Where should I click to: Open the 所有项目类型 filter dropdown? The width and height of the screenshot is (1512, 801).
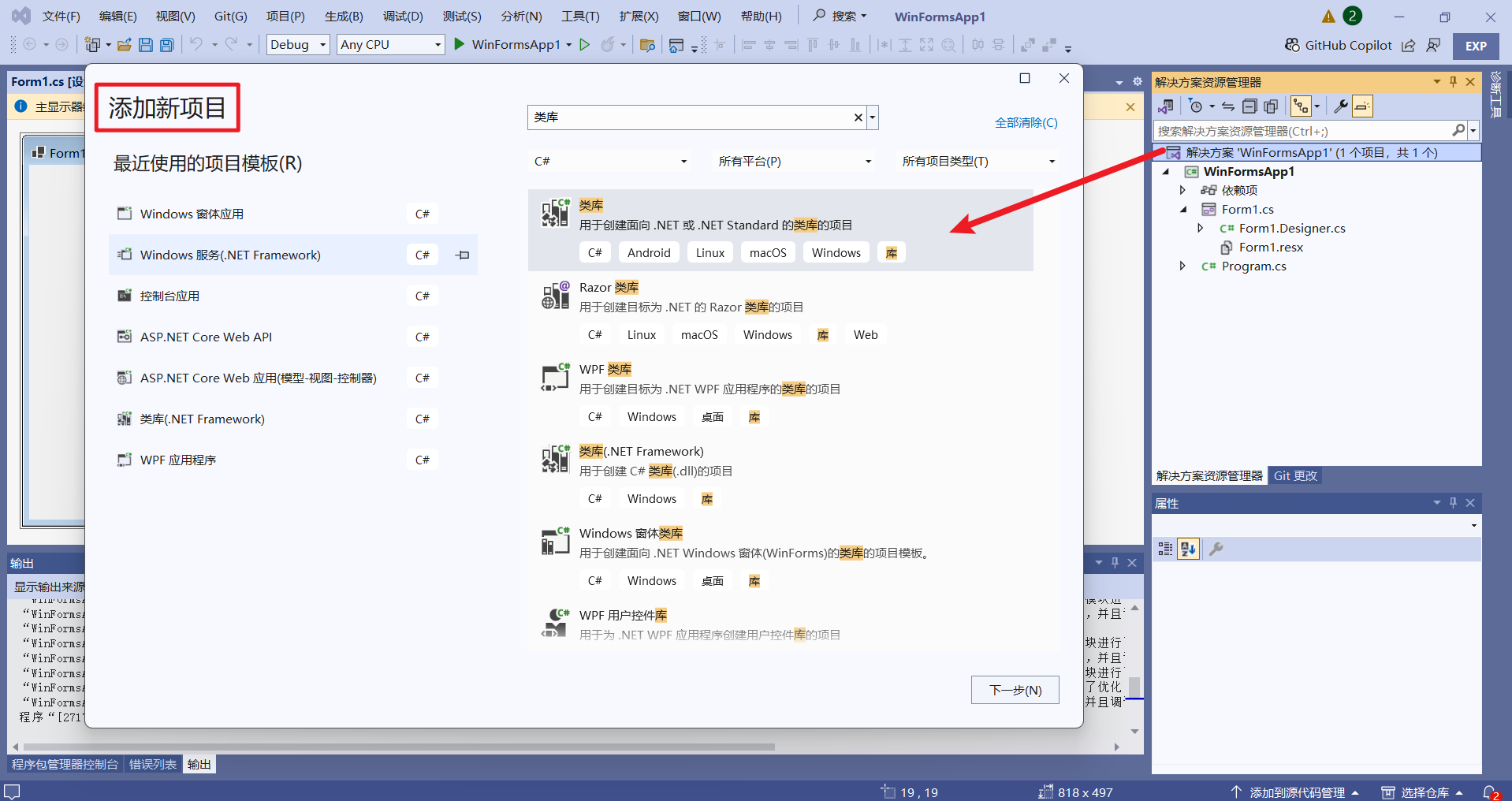pos(978,161)
